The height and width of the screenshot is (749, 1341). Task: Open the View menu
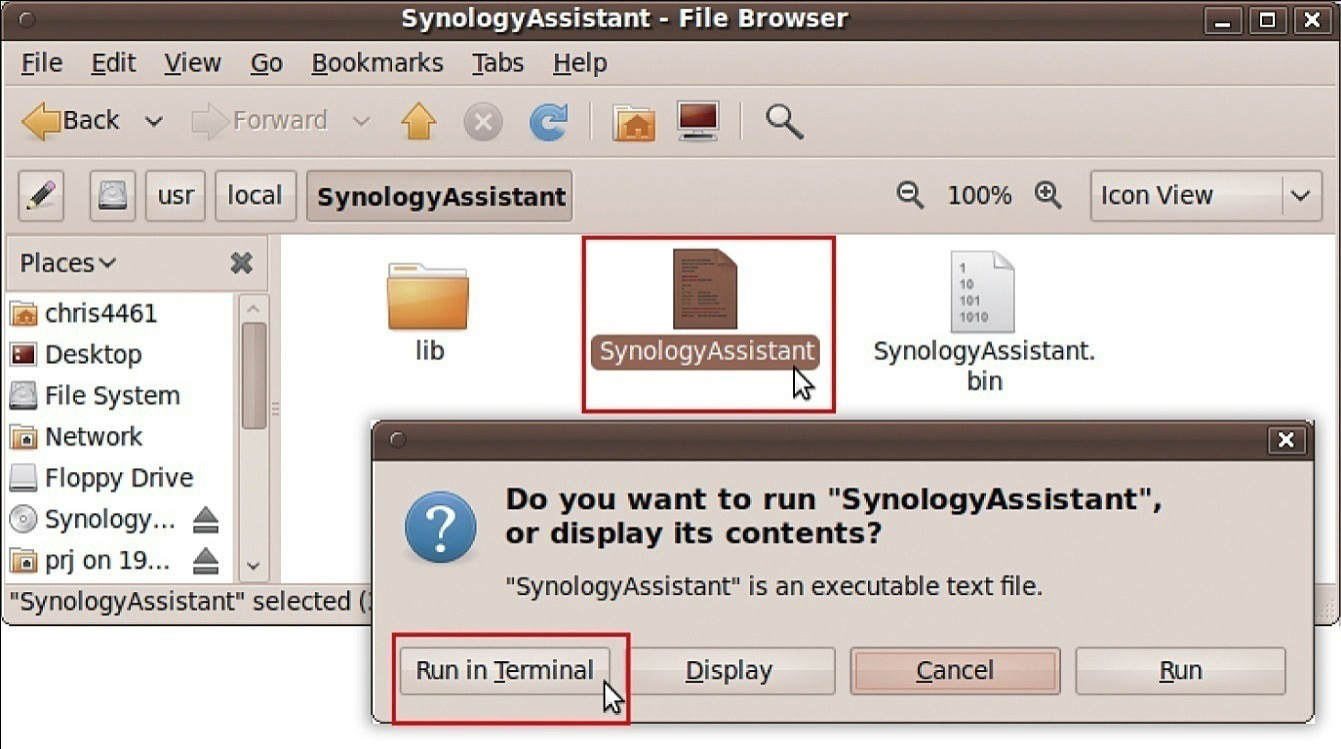click(192, 63)
